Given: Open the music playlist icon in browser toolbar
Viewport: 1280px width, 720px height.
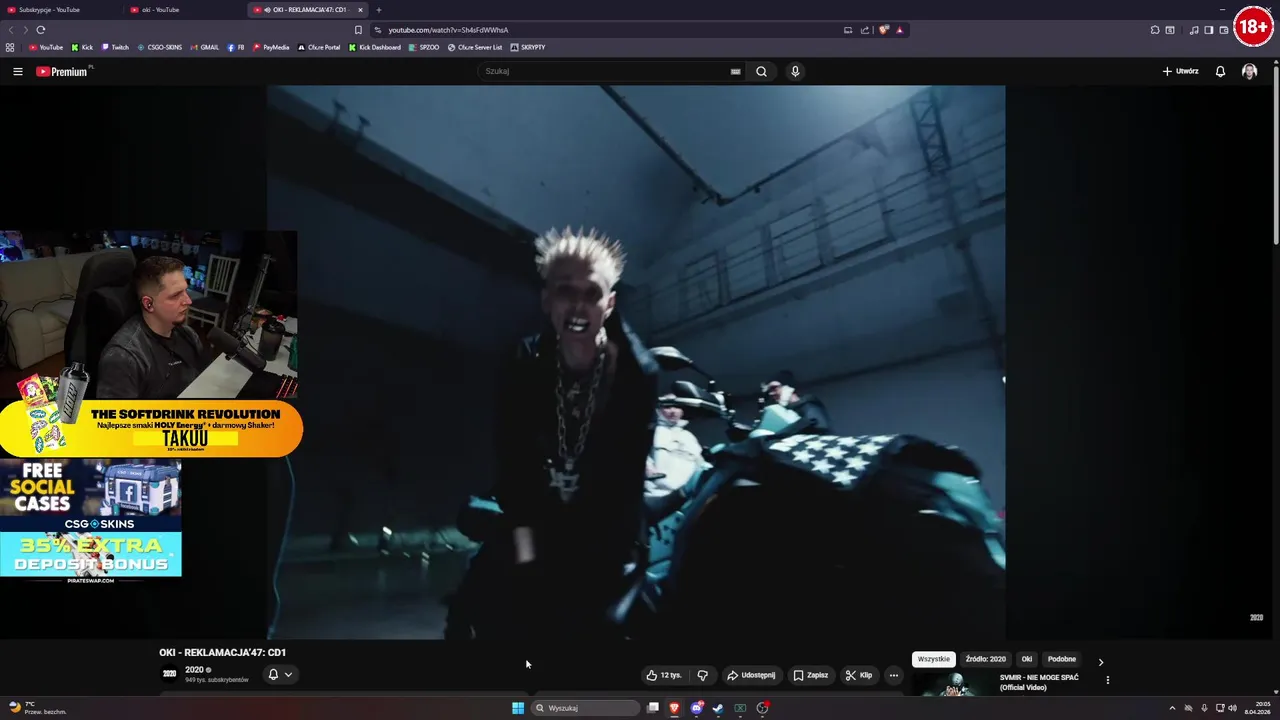Looking at the screenshot, I should 1194,30.
